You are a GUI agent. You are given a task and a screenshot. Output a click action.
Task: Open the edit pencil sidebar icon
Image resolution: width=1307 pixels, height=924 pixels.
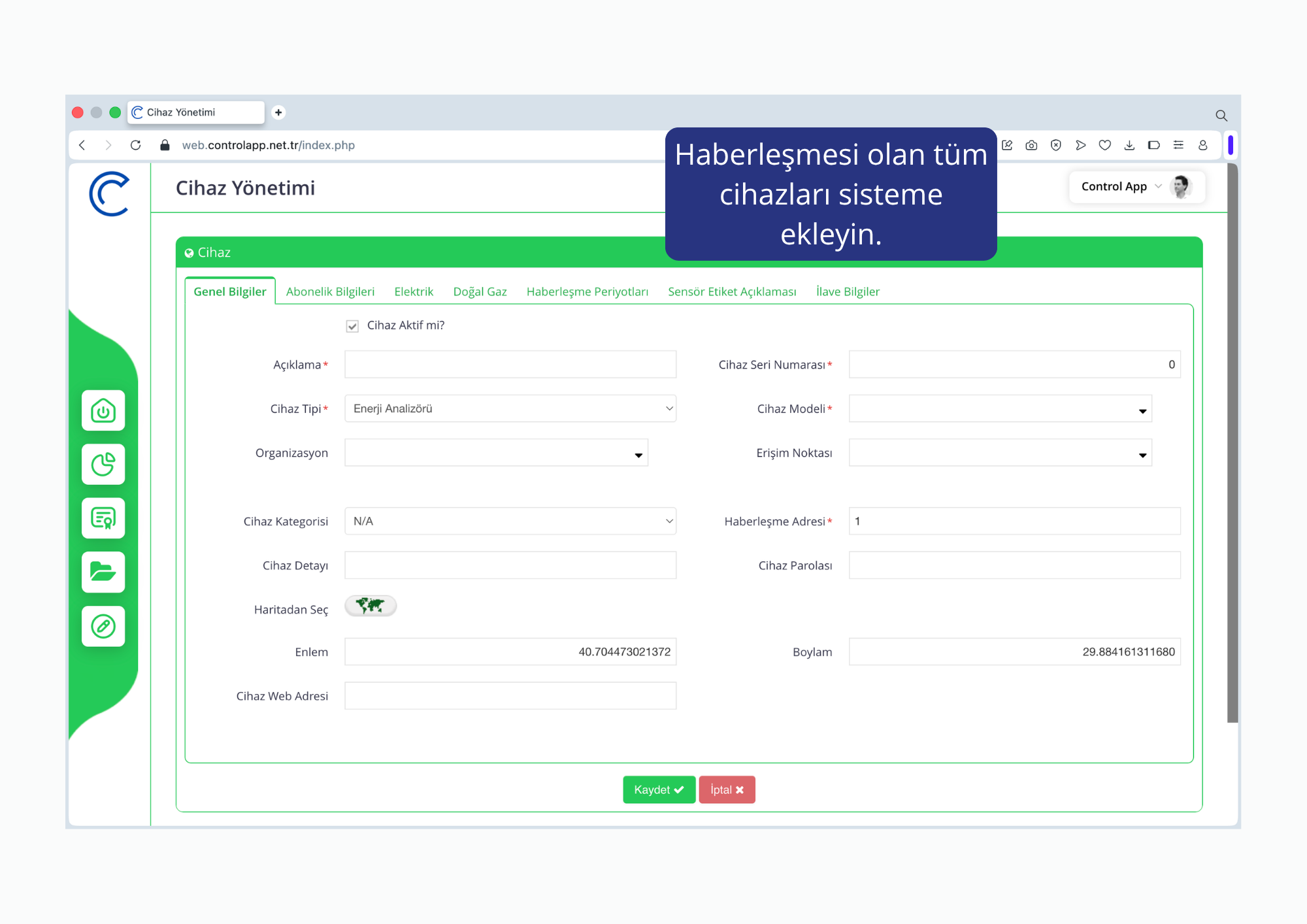103,626
